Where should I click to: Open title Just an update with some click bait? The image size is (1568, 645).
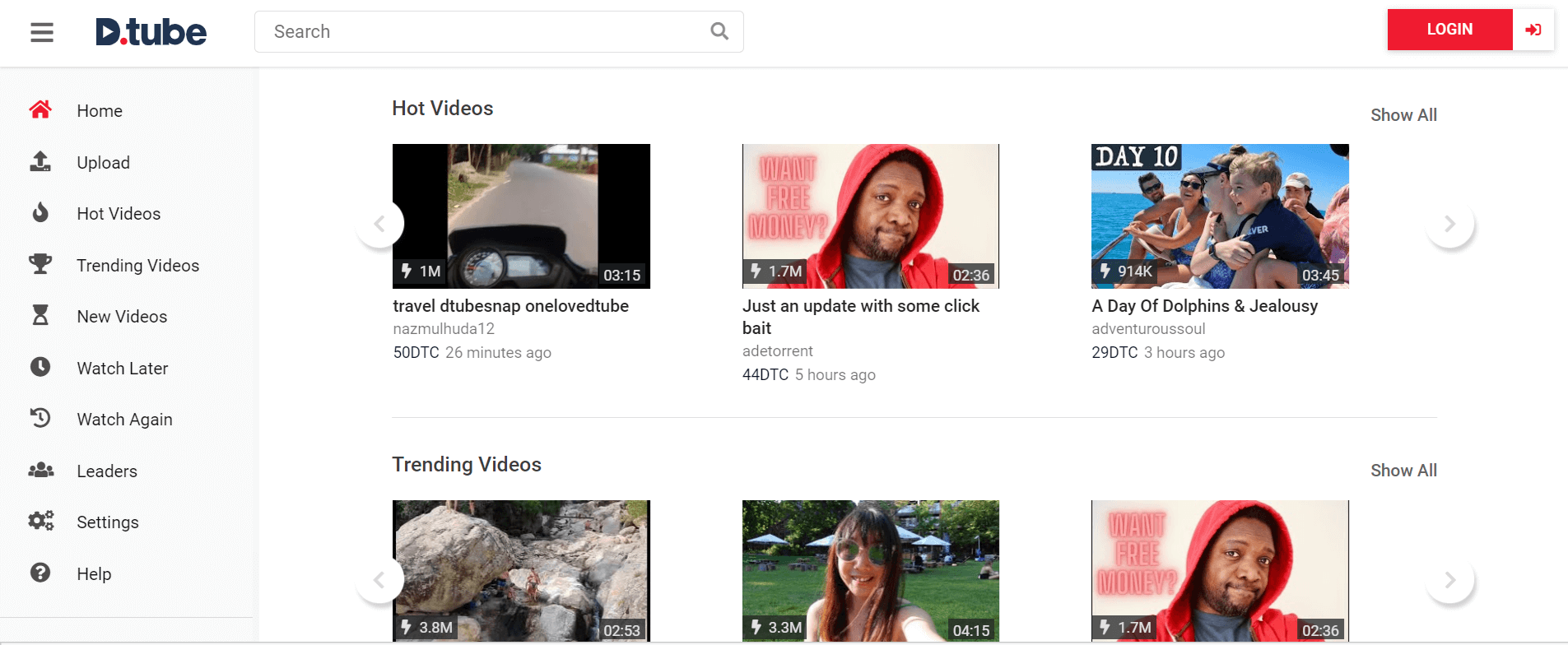pyautogui.click(x=861, y=317)
